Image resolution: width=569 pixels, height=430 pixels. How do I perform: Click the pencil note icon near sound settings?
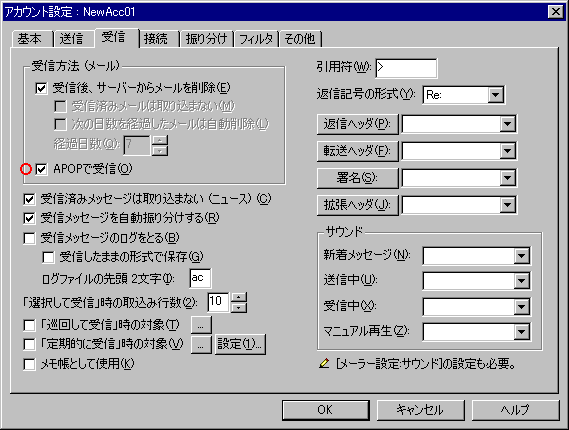click(324, 363)
